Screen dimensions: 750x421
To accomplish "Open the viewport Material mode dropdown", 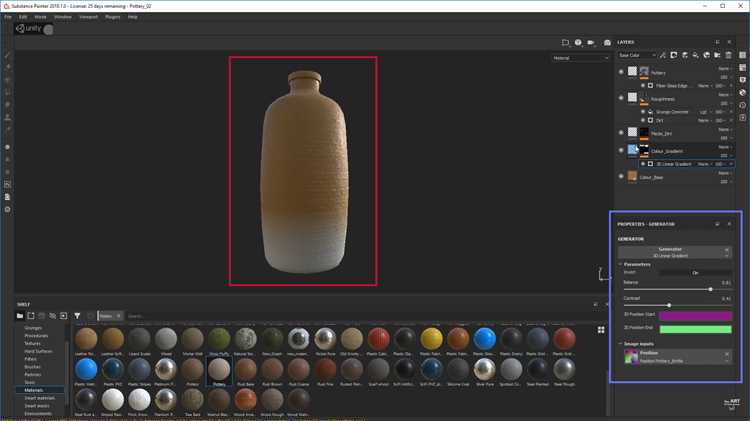I will click(x=581, y=58).
